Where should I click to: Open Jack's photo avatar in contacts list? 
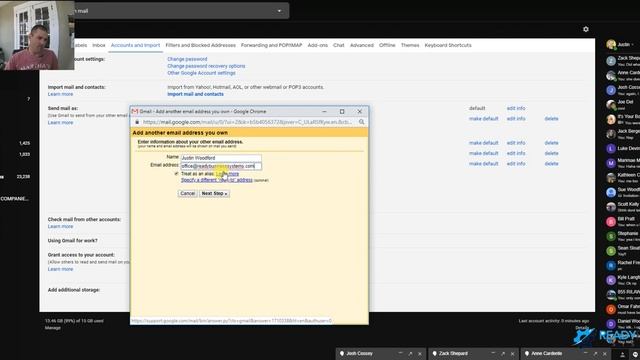[611, 134]
